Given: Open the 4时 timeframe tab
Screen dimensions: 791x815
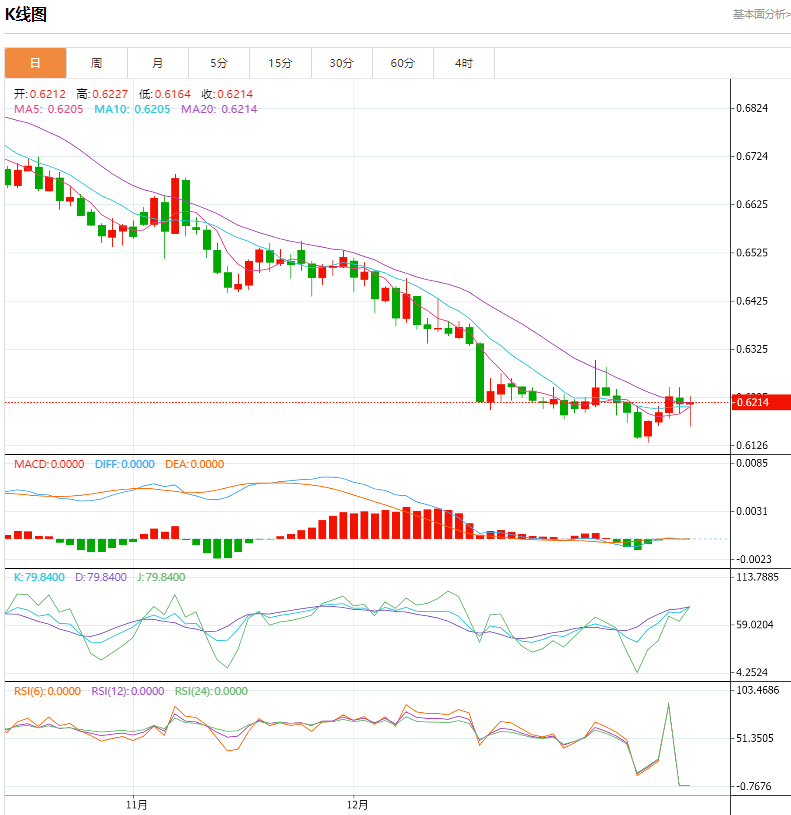Looking at the screenshot, I should click(464, 63).
